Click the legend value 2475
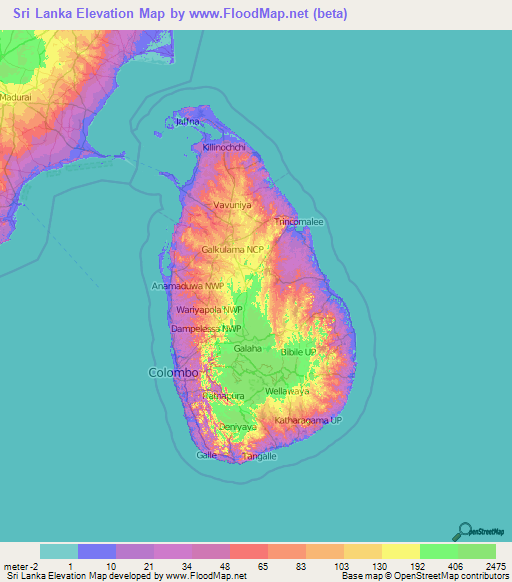The width and height of the screenshot is (512, 582). [496, 567]
